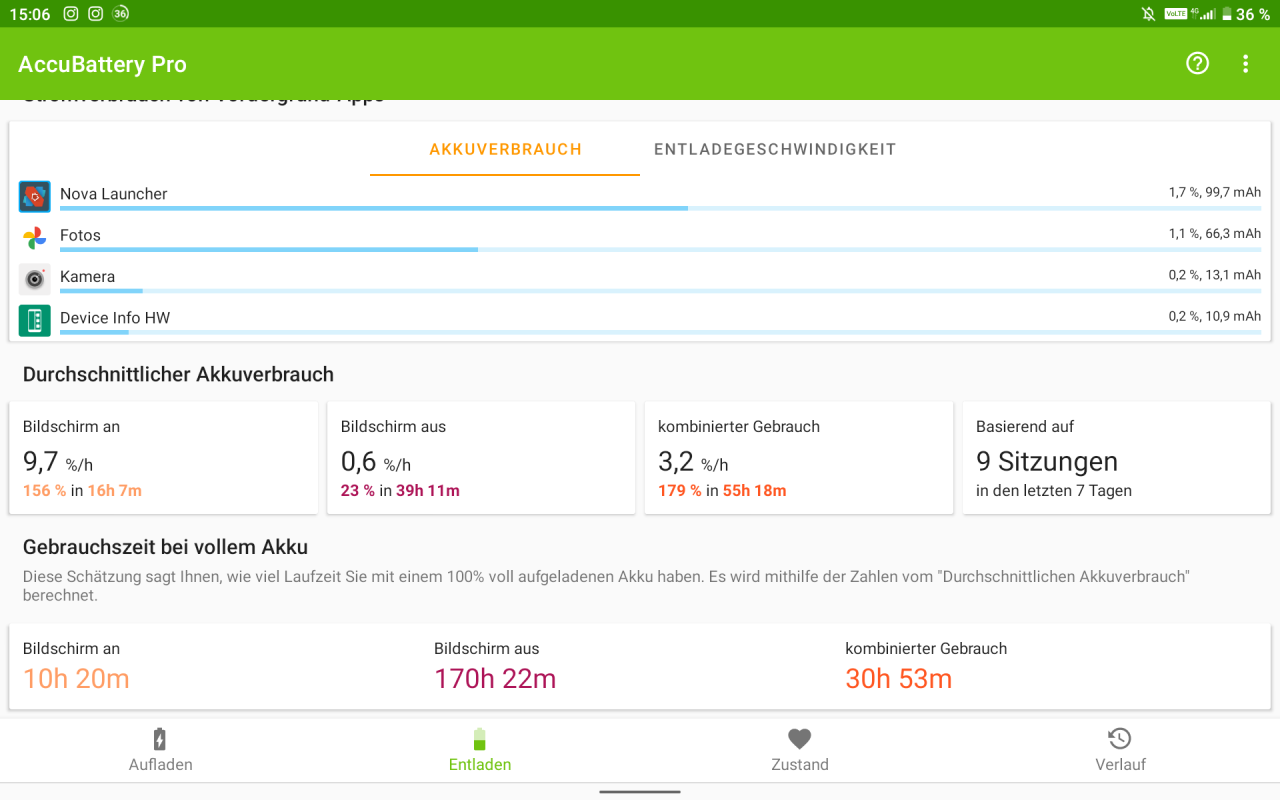Tap the '23 % in 39h 11m' text
1280x800 pixels.
coord(400,491)
